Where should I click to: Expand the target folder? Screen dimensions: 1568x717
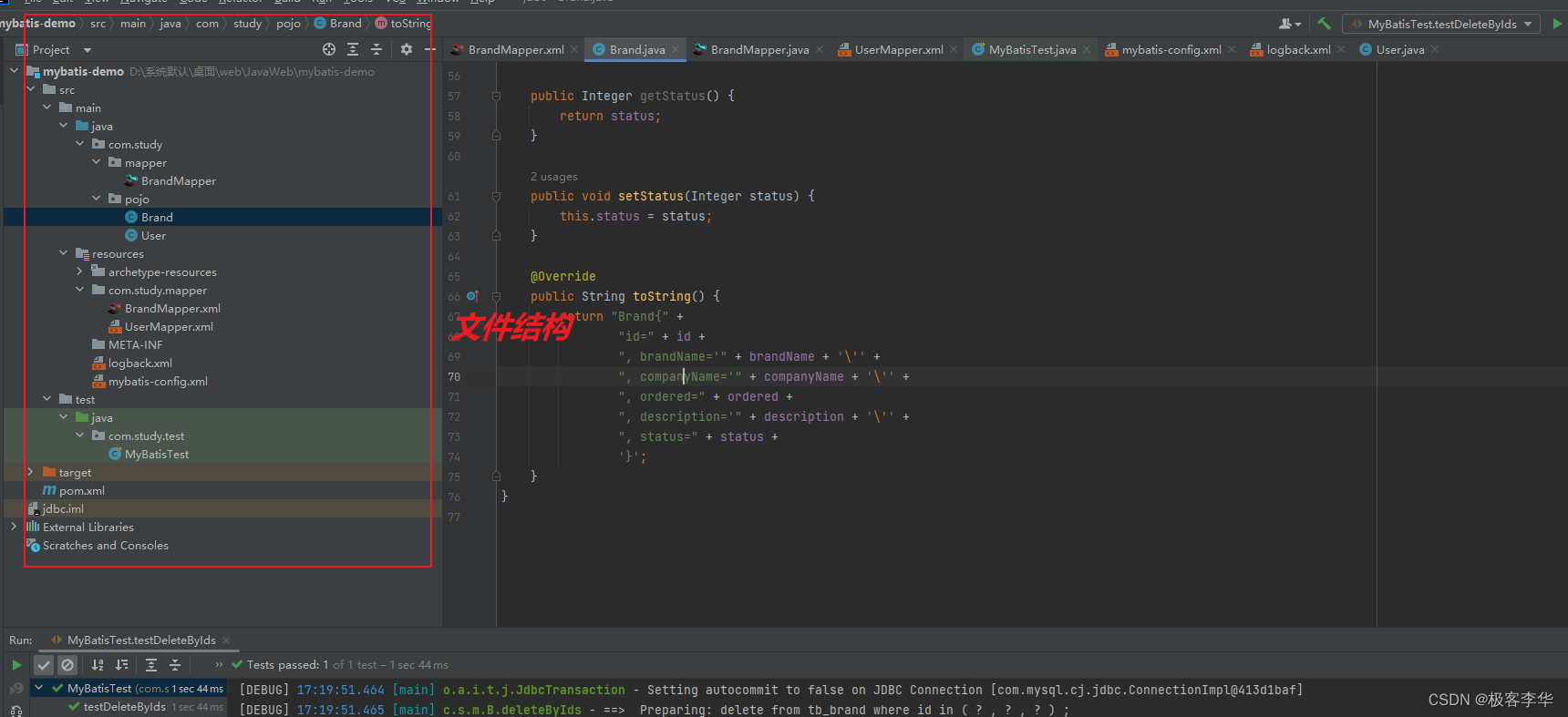30,471
